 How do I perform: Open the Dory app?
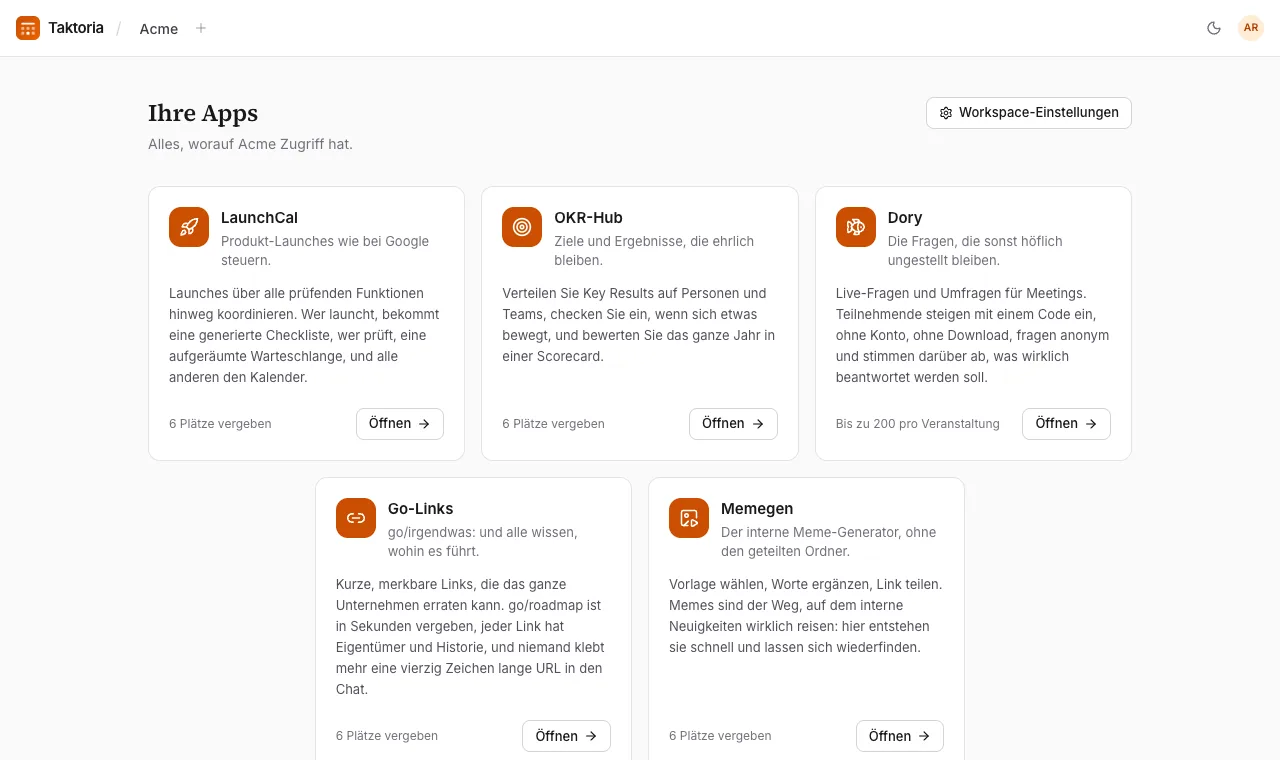[1066, 424]
